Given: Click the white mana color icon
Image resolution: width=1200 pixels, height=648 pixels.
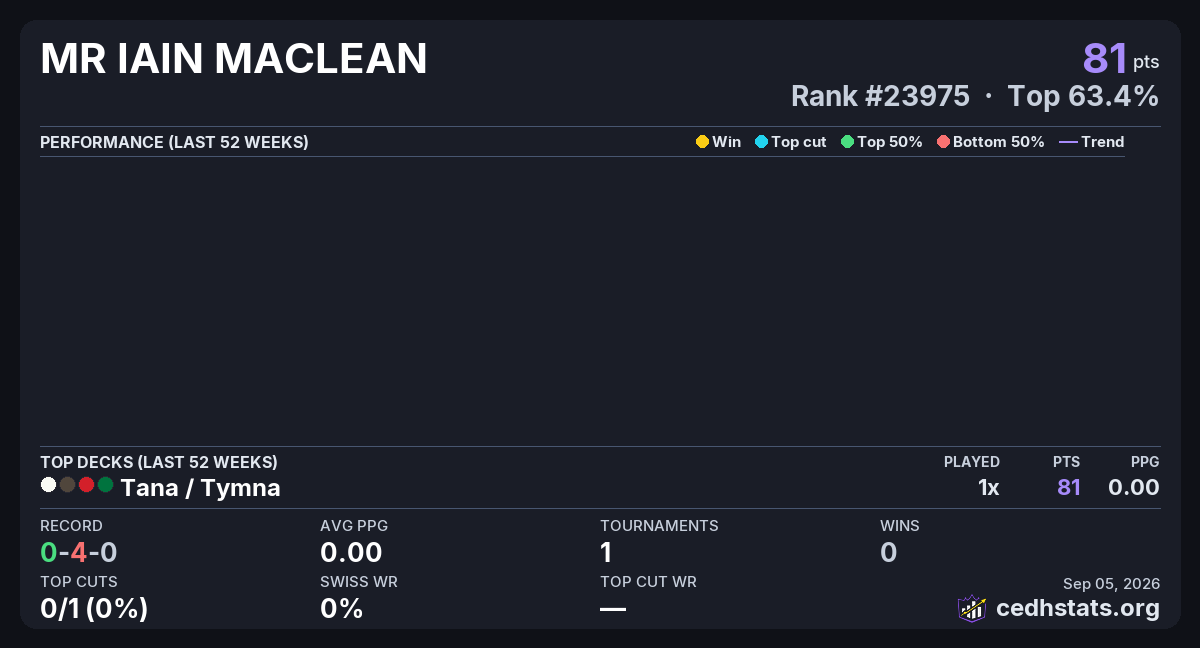Looking at the screenshot, I should (48, 485).
